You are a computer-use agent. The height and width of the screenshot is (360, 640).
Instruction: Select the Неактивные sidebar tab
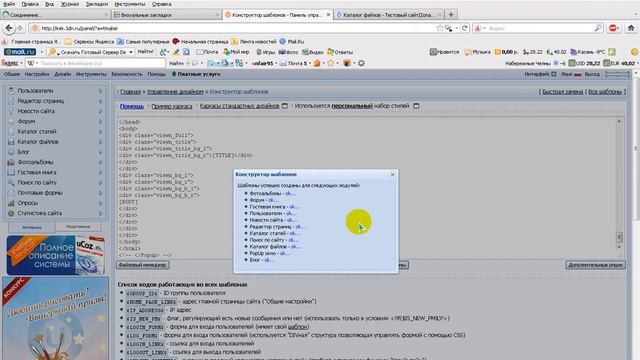(78, 226)
